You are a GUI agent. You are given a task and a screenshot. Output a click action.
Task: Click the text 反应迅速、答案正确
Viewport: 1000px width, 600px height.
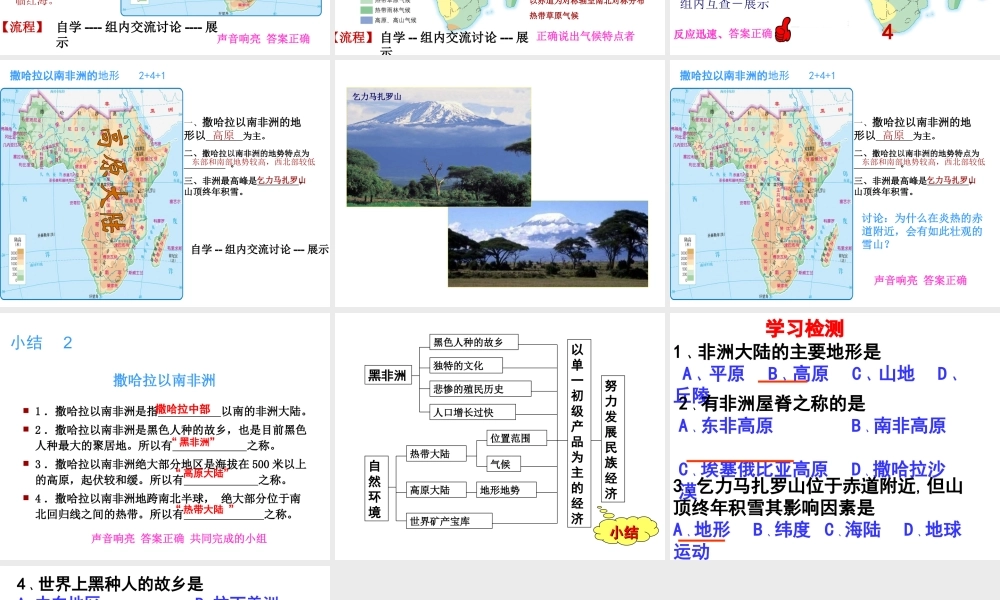pos(723,34)
